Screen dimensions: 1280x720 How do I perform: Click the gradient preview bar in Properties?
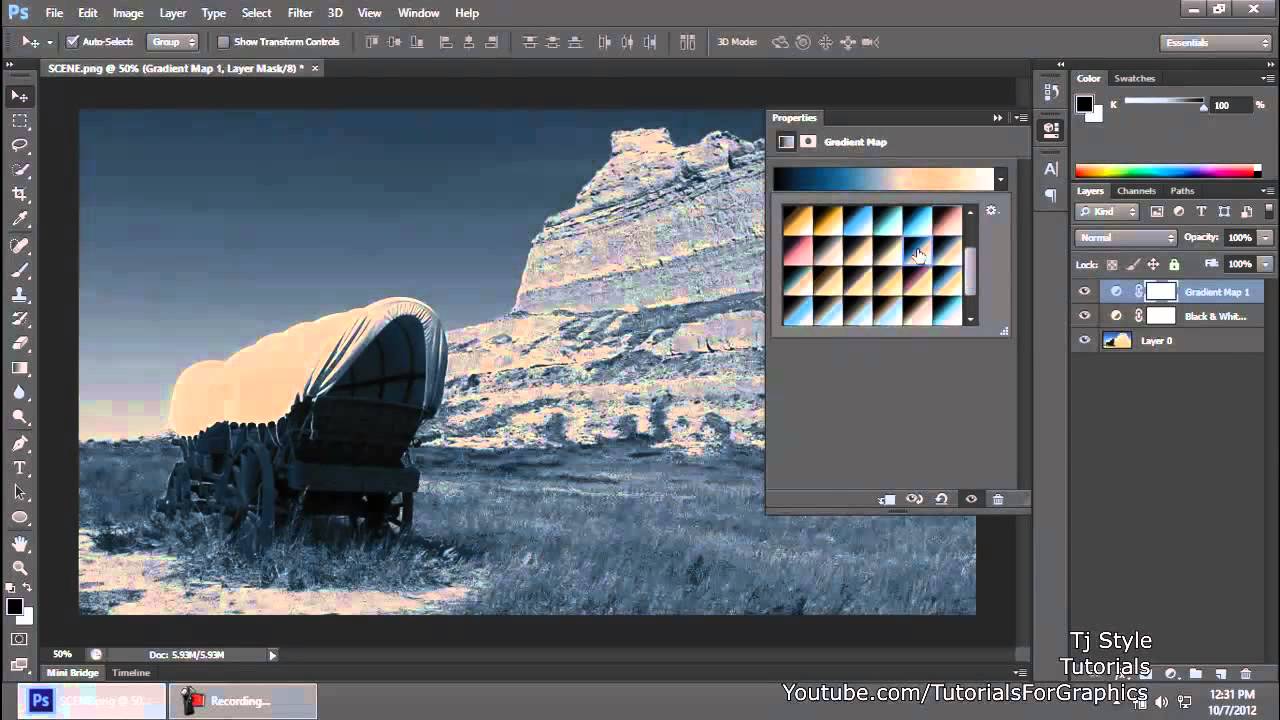(x=883, y=180)
